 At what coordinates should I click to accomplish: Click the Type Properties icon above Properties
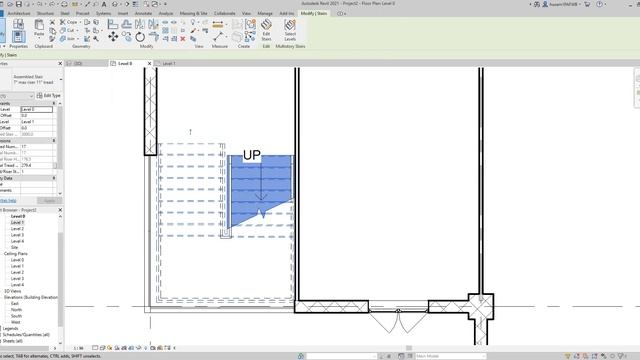[18, 24]
